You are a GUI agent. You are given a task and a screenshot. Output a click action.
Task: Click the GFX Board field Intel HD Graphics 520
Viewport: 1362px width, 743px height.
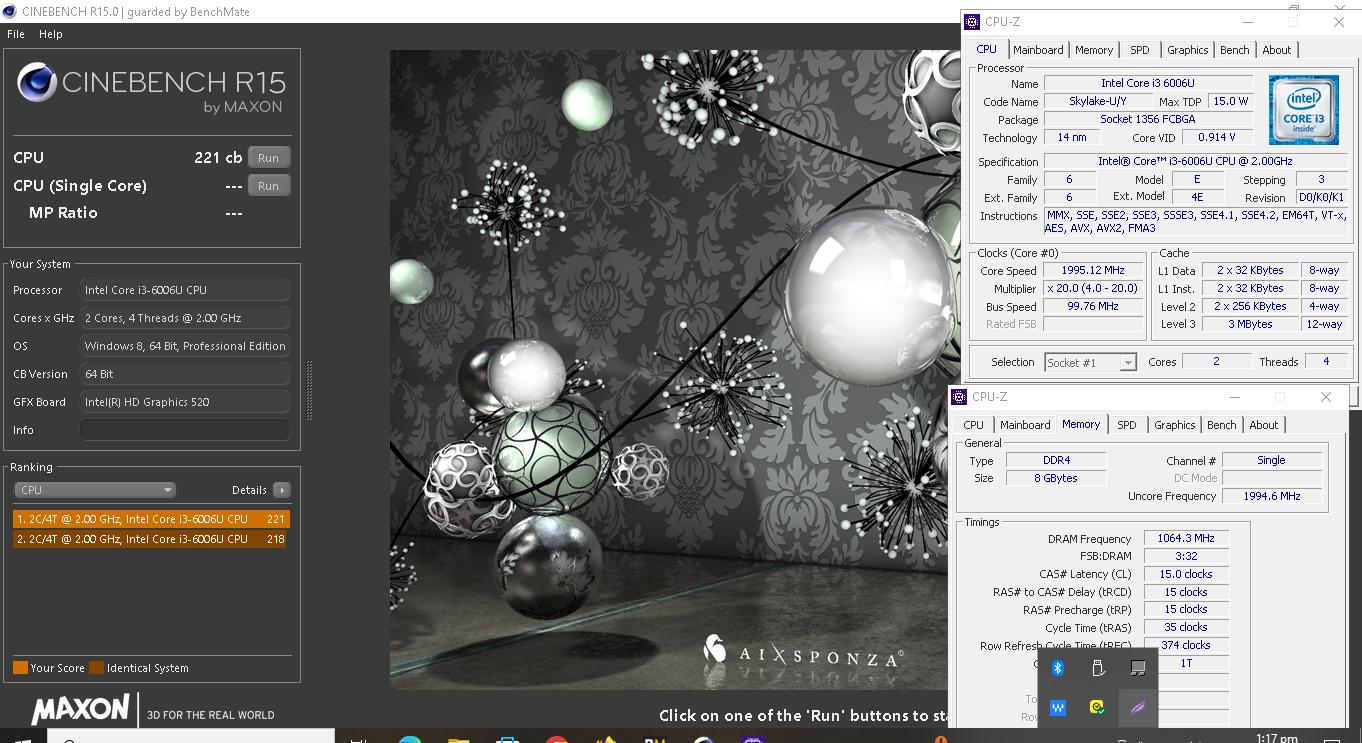point(185,402)
